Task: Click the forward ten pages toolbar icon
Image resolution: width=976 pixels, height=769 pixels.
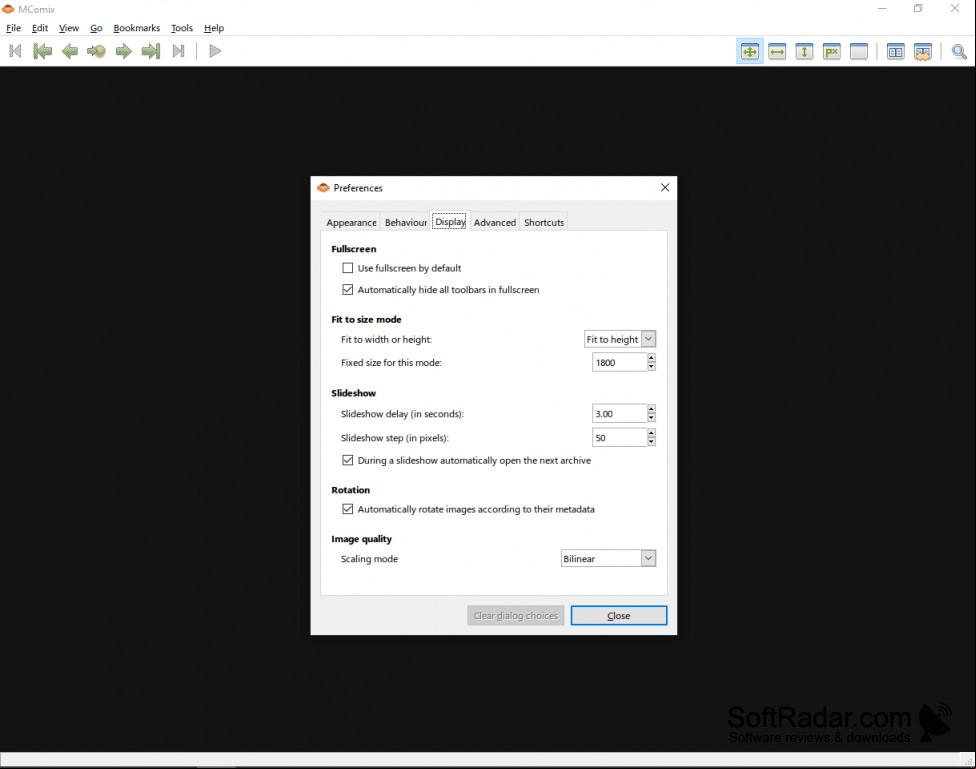Action: coord(151,51)
